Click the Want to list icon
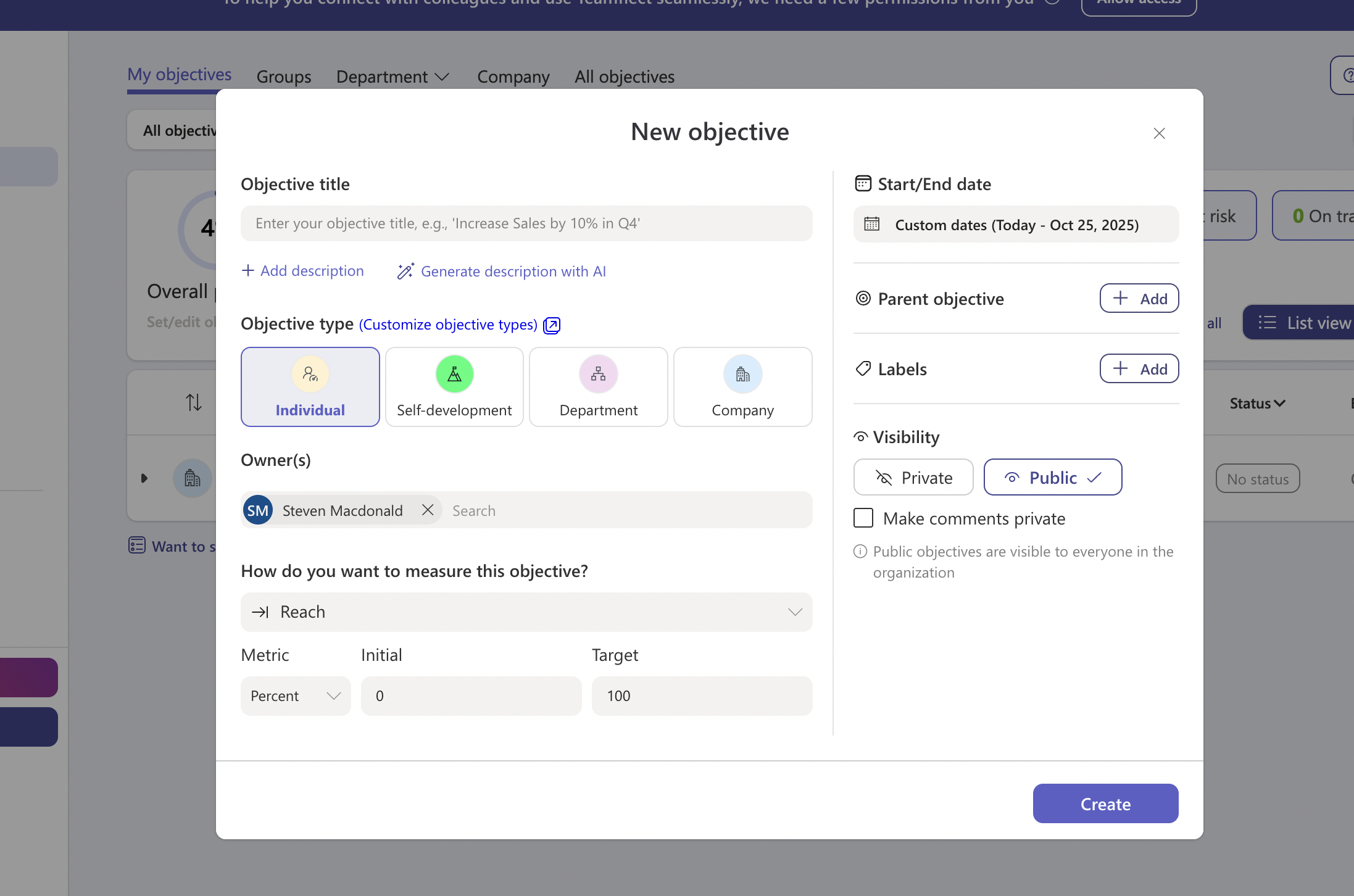The height and width of the screenshot is (896, 1354). coord(137,545)
